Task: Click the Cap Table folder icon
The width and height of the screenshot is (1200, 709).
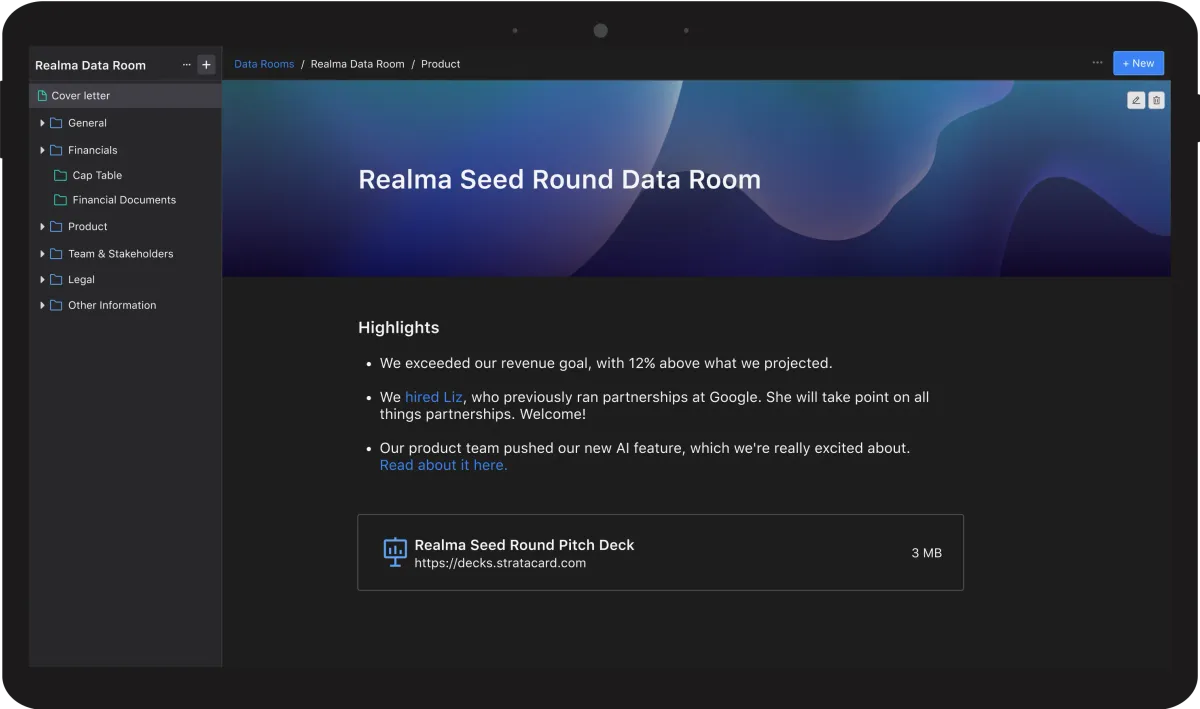Action: point(58,175)
